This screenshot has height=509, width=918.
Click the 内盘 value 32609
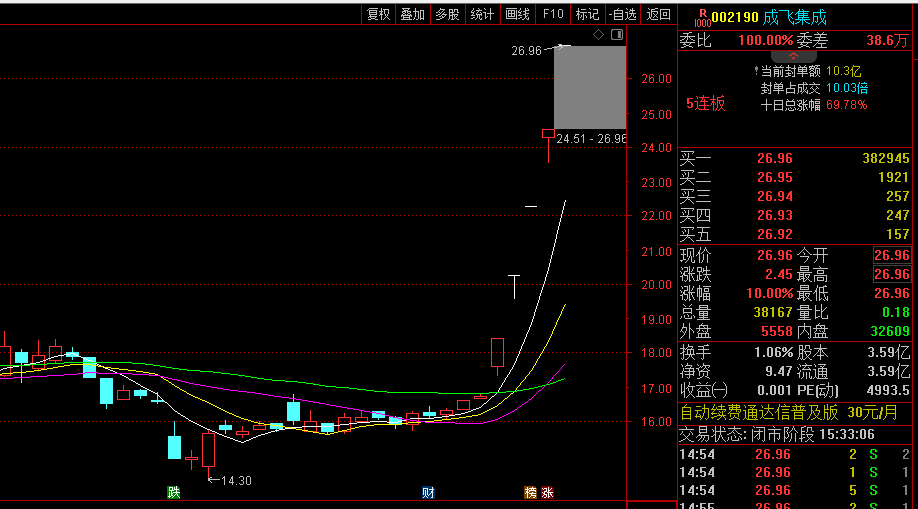(890, 332)
